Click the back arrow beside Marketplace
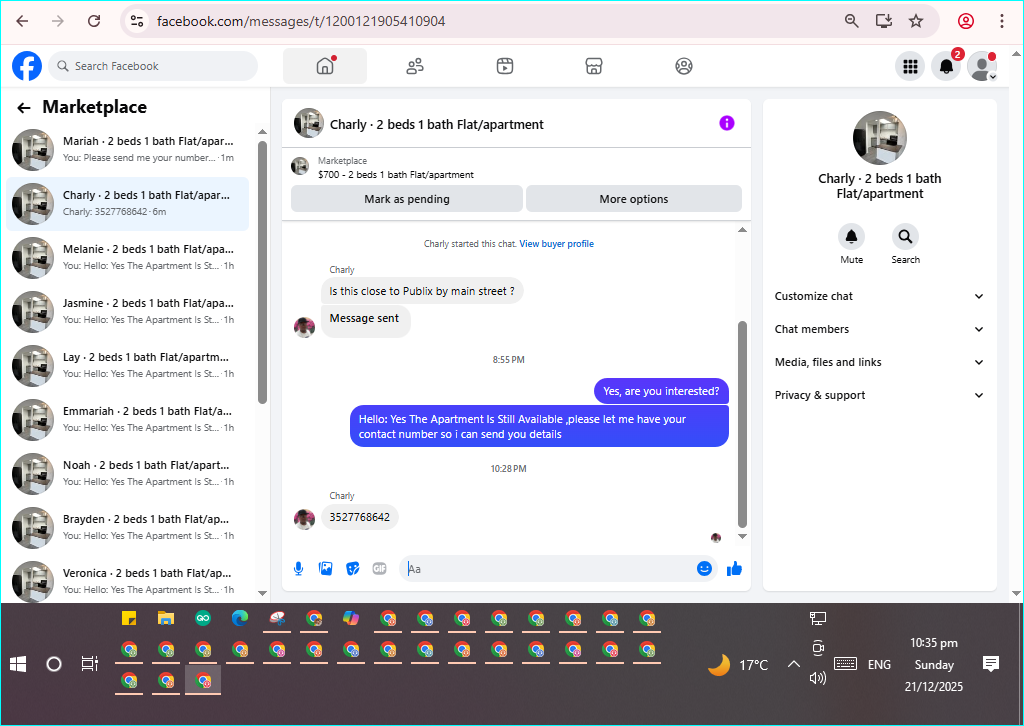This screenshot has width=1024, height=726. point(24,108)
